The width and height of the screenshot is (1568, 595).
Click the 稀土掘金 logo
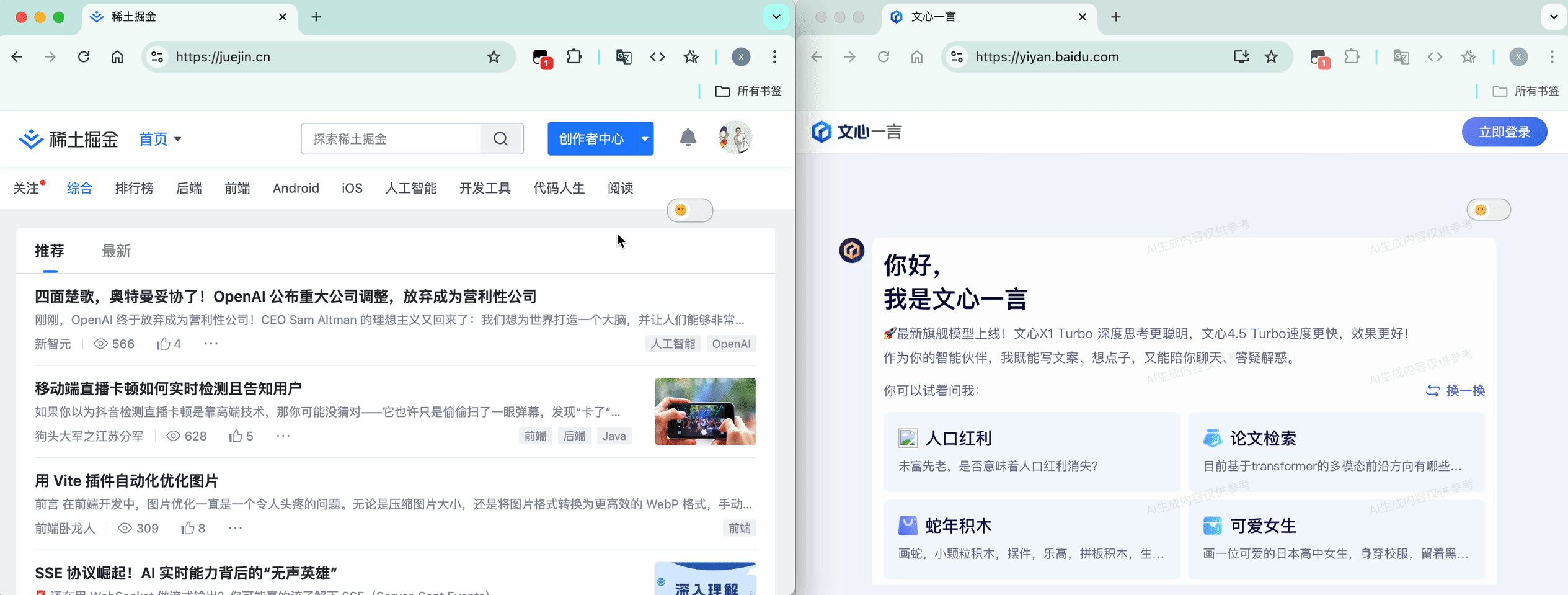click(68, 139)
